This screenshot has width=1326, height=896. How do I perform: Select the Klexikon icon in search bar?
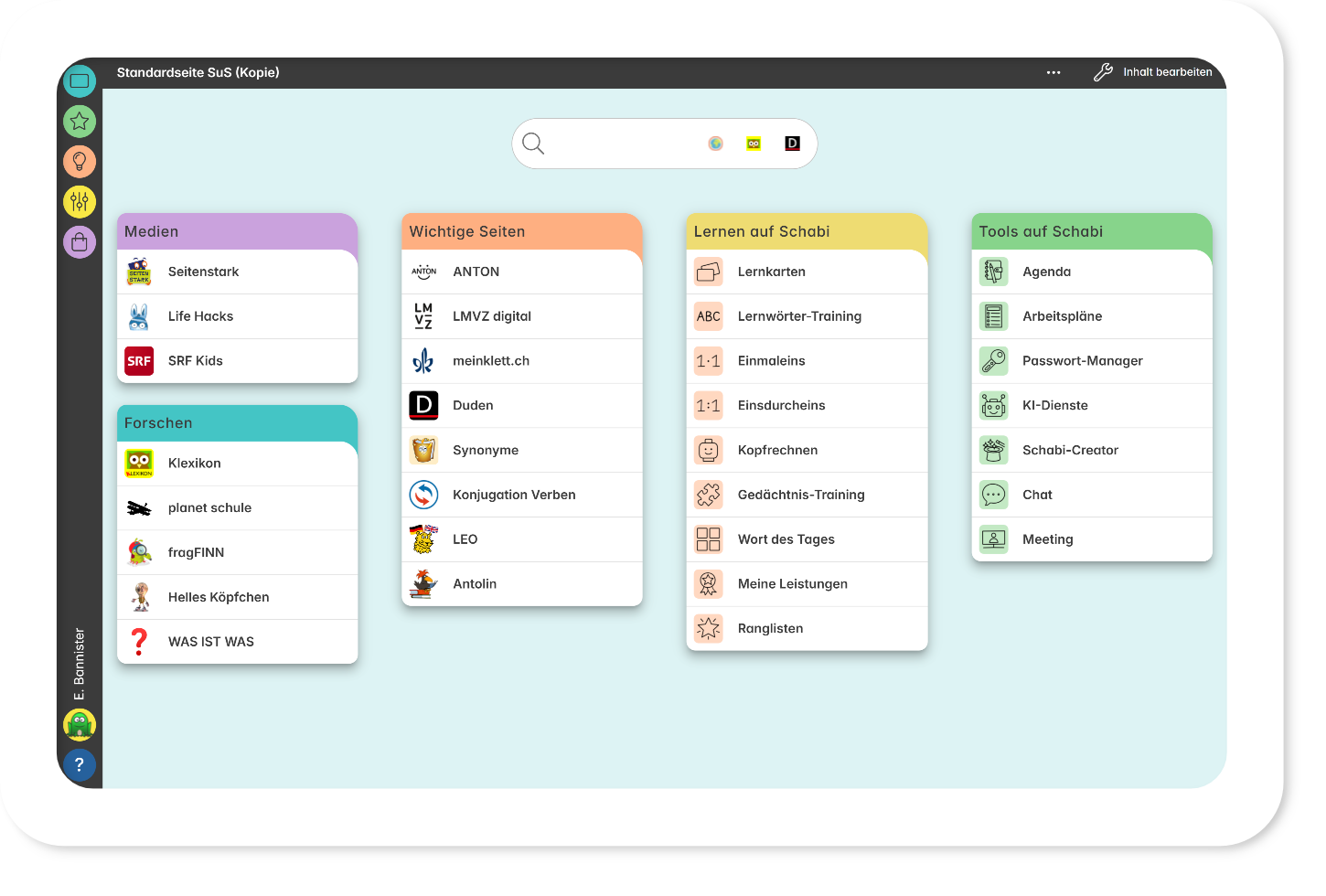point(754,144)
